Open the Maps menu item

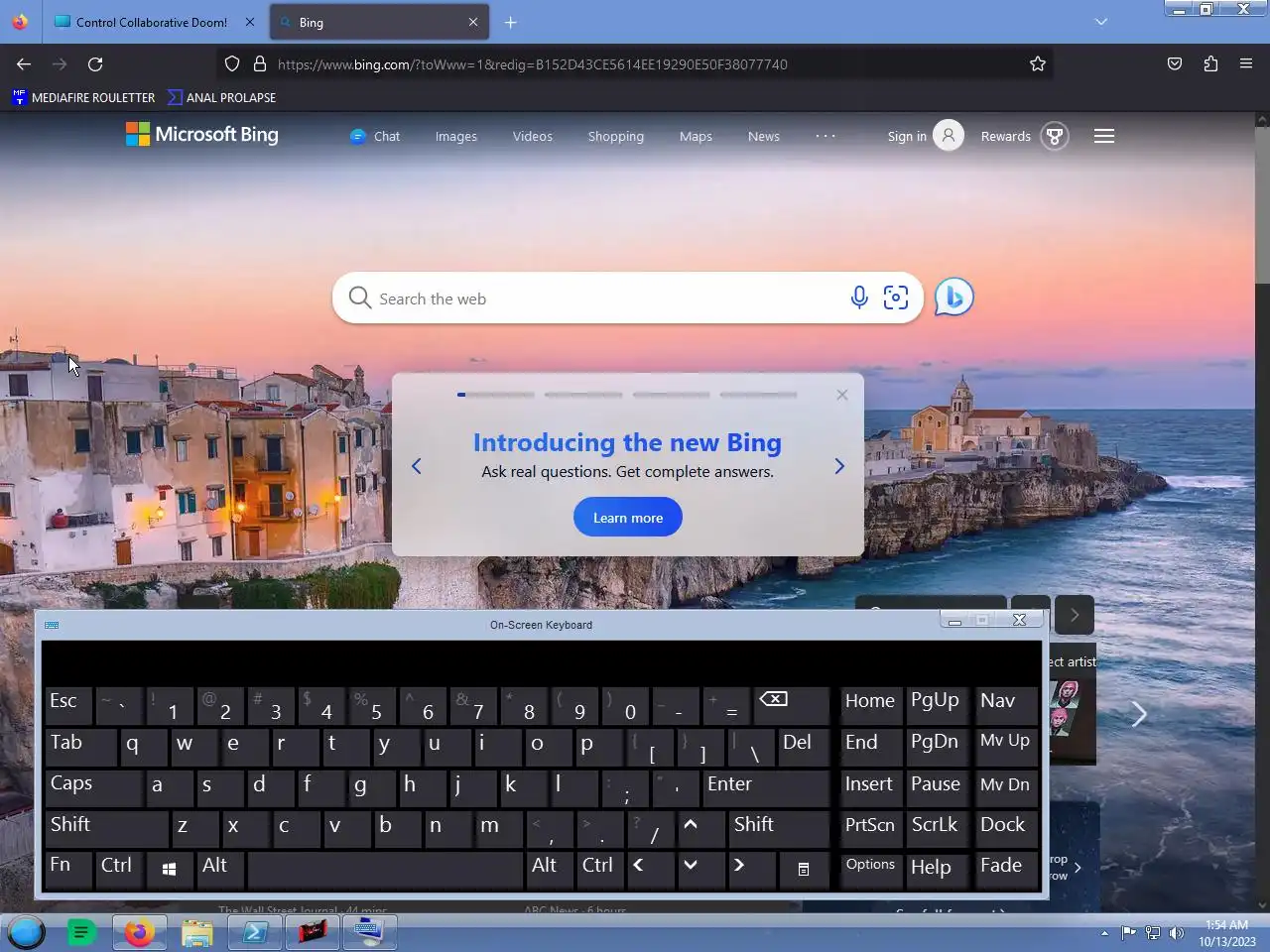[x=697, y=136]
